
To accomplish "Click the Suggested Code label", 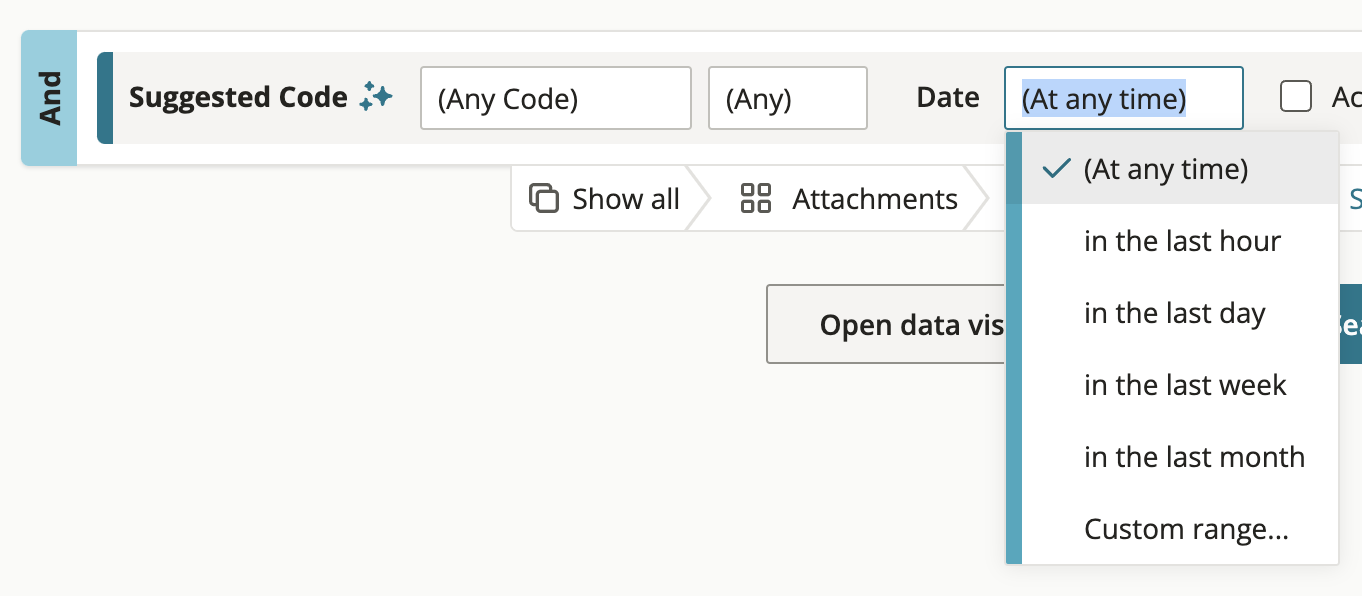I will [238, 97].
